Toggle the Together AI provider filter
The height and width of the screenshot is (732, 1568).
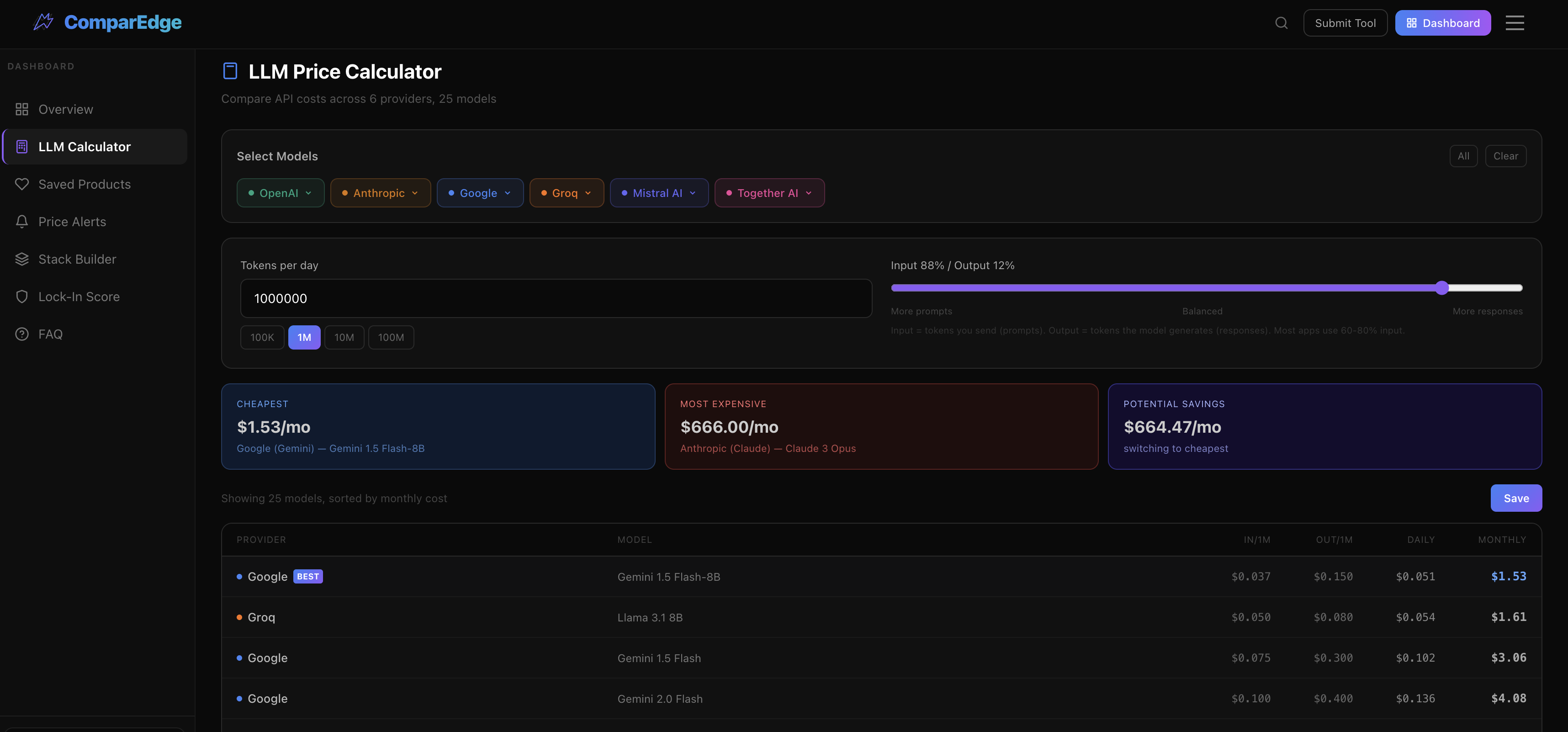point(769,192)
